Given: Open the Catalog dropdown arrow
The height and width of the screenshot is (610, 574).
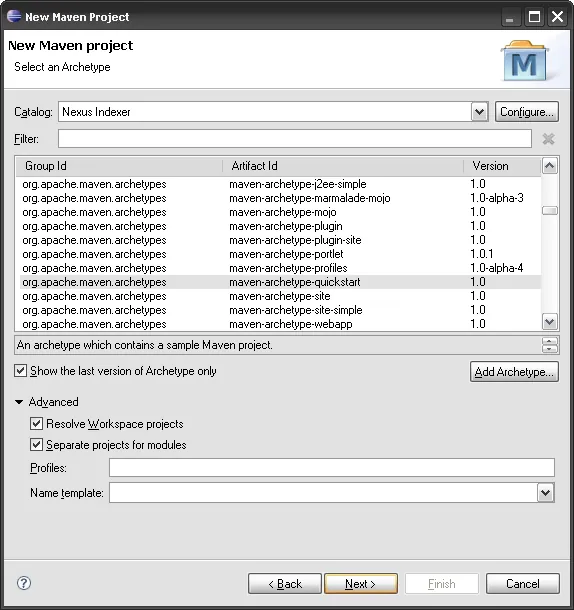Looking at the screenshot, I should click(479, 112).
